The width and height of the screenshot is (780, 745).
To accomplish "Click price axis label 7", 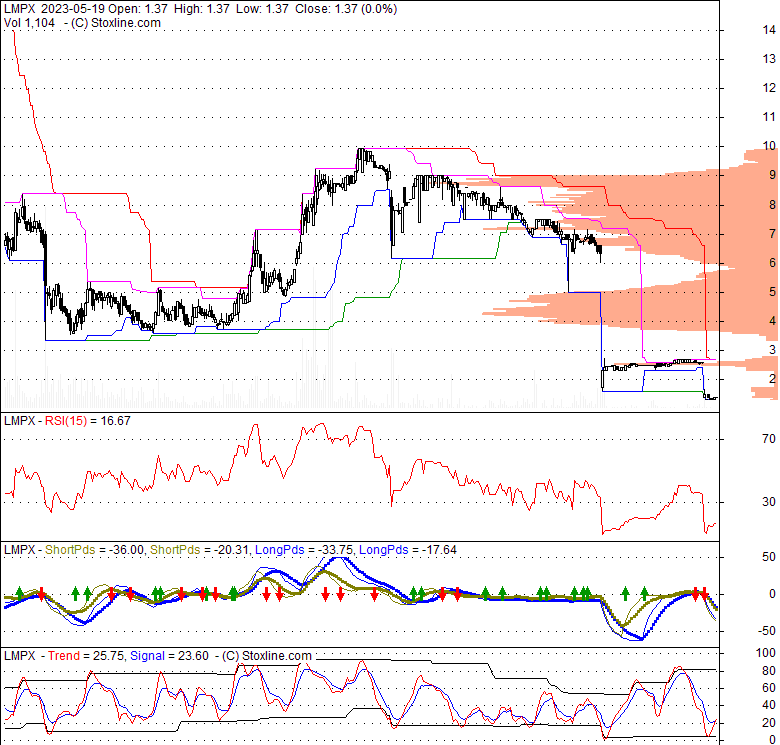I will (x=773, y=233).
